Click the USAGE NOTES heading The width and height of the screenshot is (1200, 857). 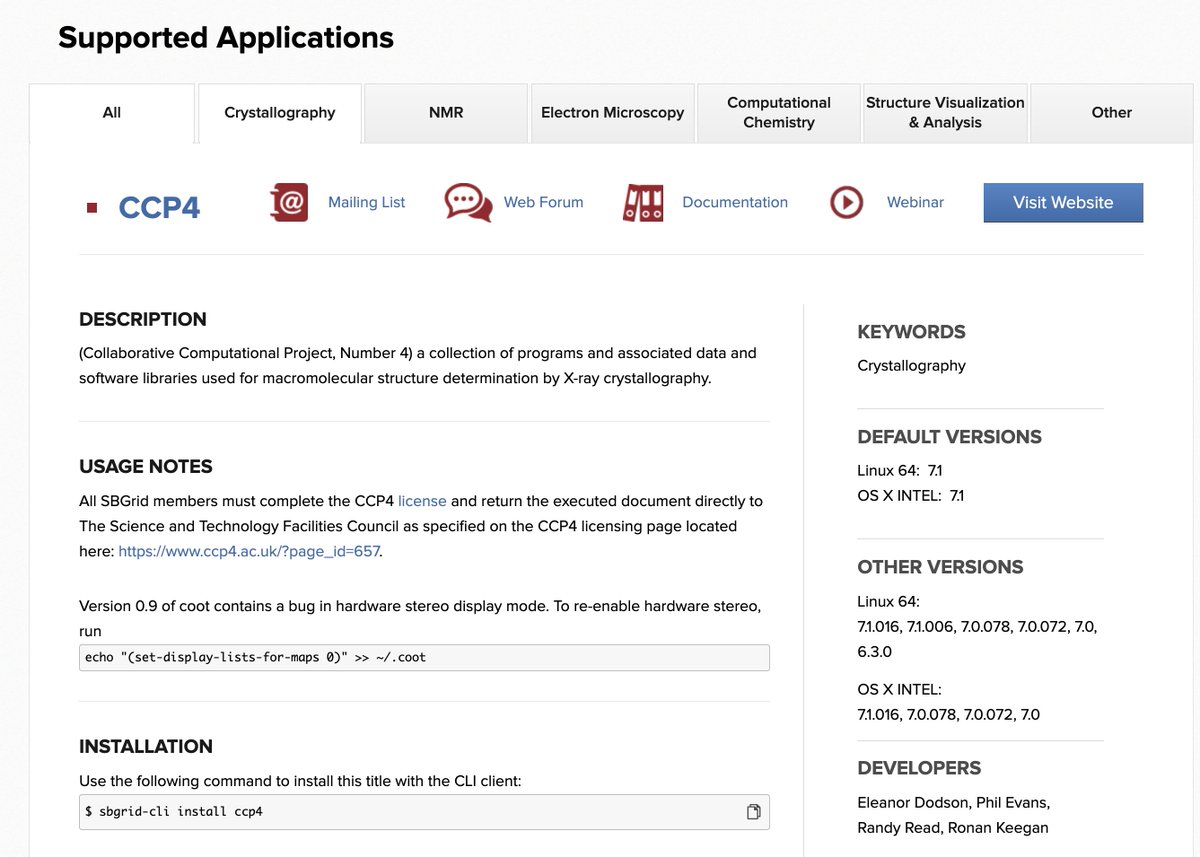coord(146,467)
